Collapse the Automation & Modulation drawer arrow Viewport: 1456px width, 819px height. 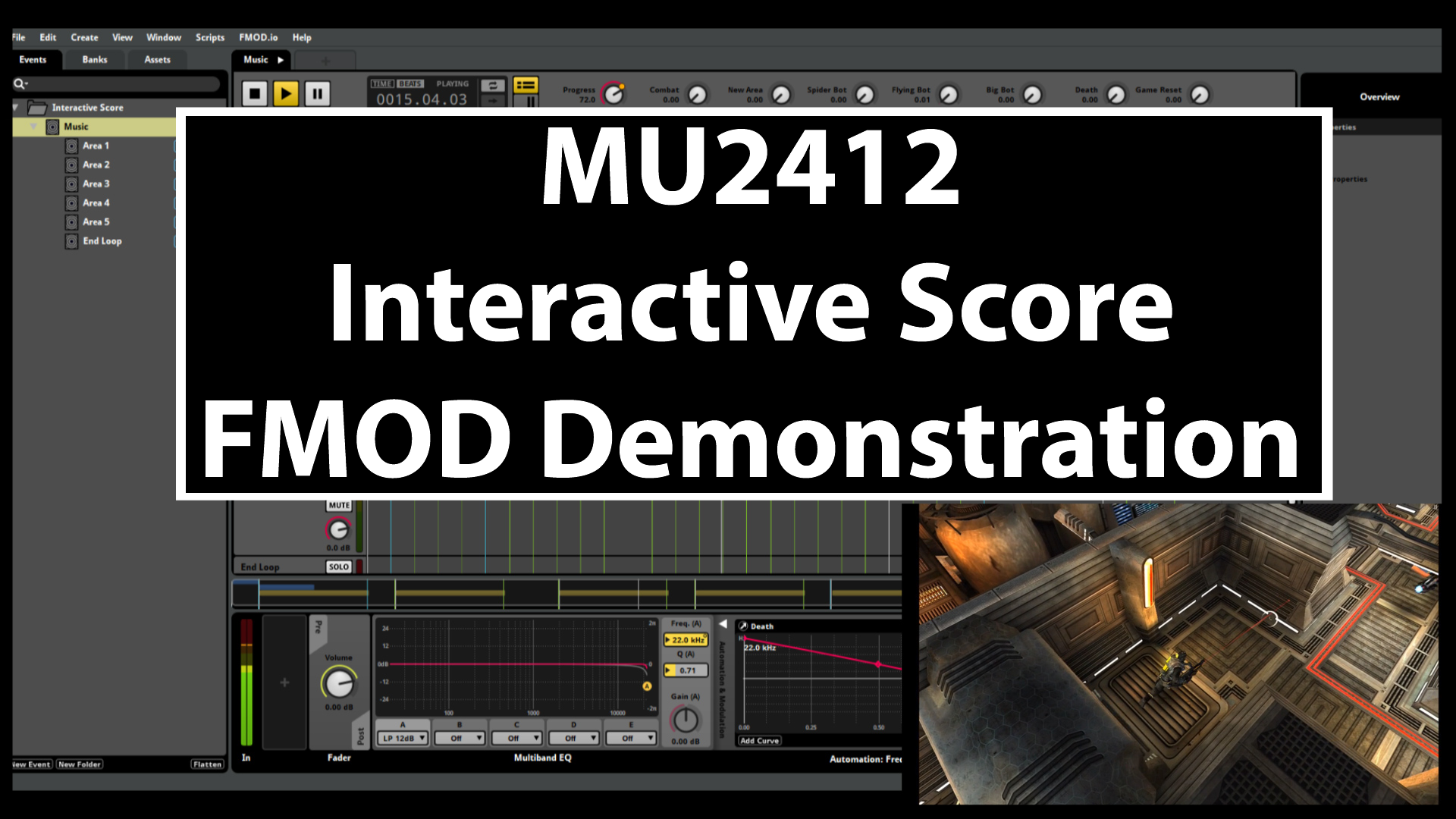point(723,624)
